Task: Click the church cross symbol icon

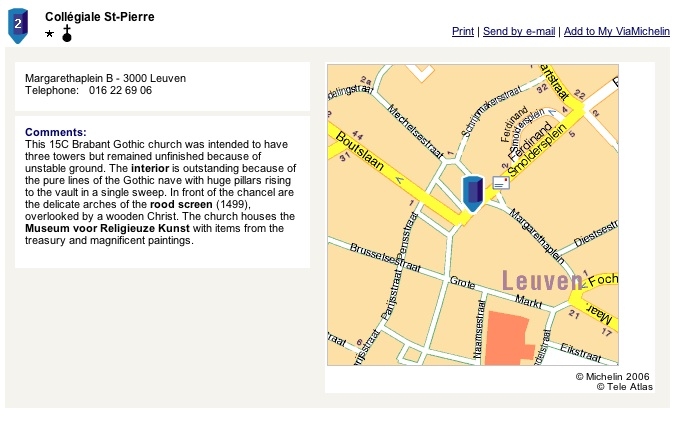Action: click(67, 35)
